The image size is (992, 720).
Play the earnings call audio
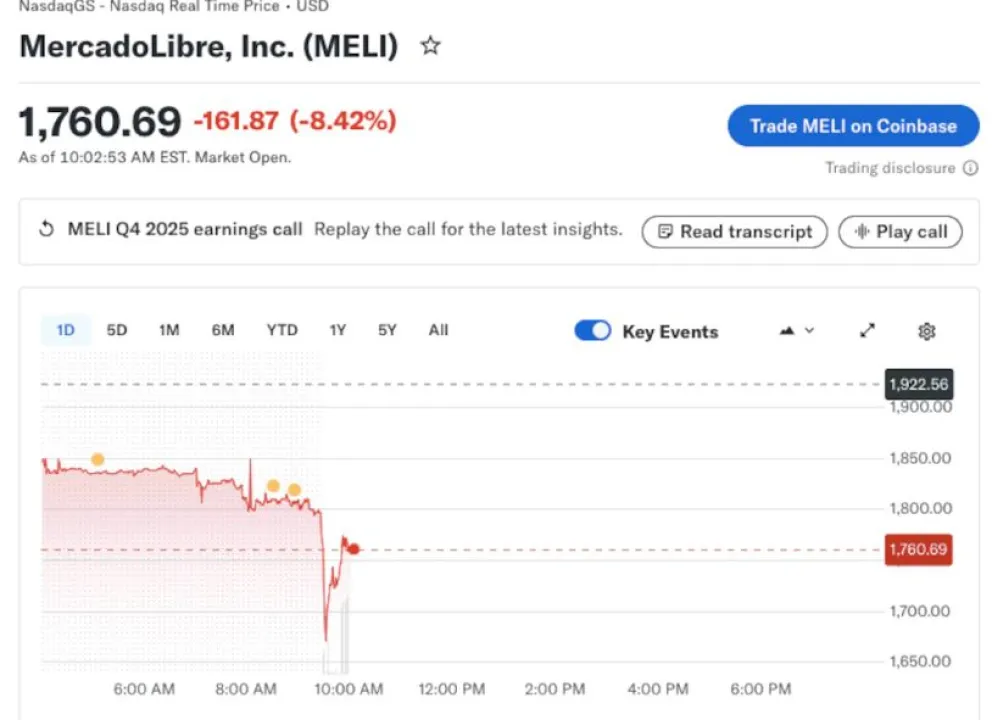pyautogui.click(x=900, y=231)
